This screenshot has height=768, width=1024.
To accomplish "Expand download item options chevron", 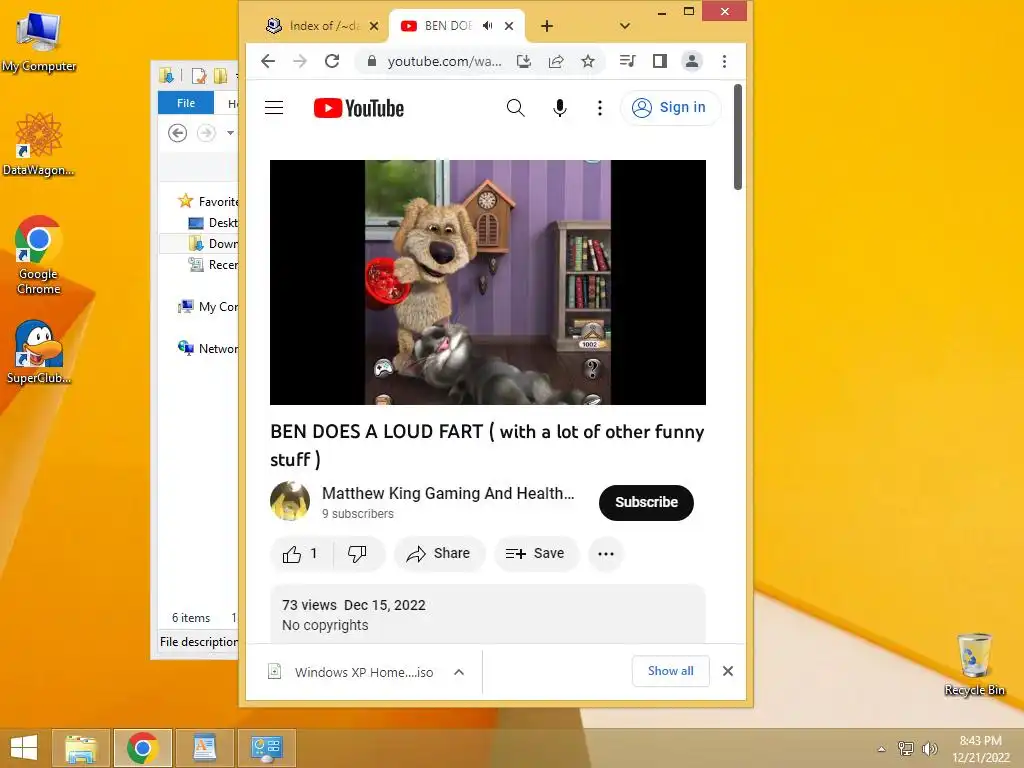I will point(459,672).
